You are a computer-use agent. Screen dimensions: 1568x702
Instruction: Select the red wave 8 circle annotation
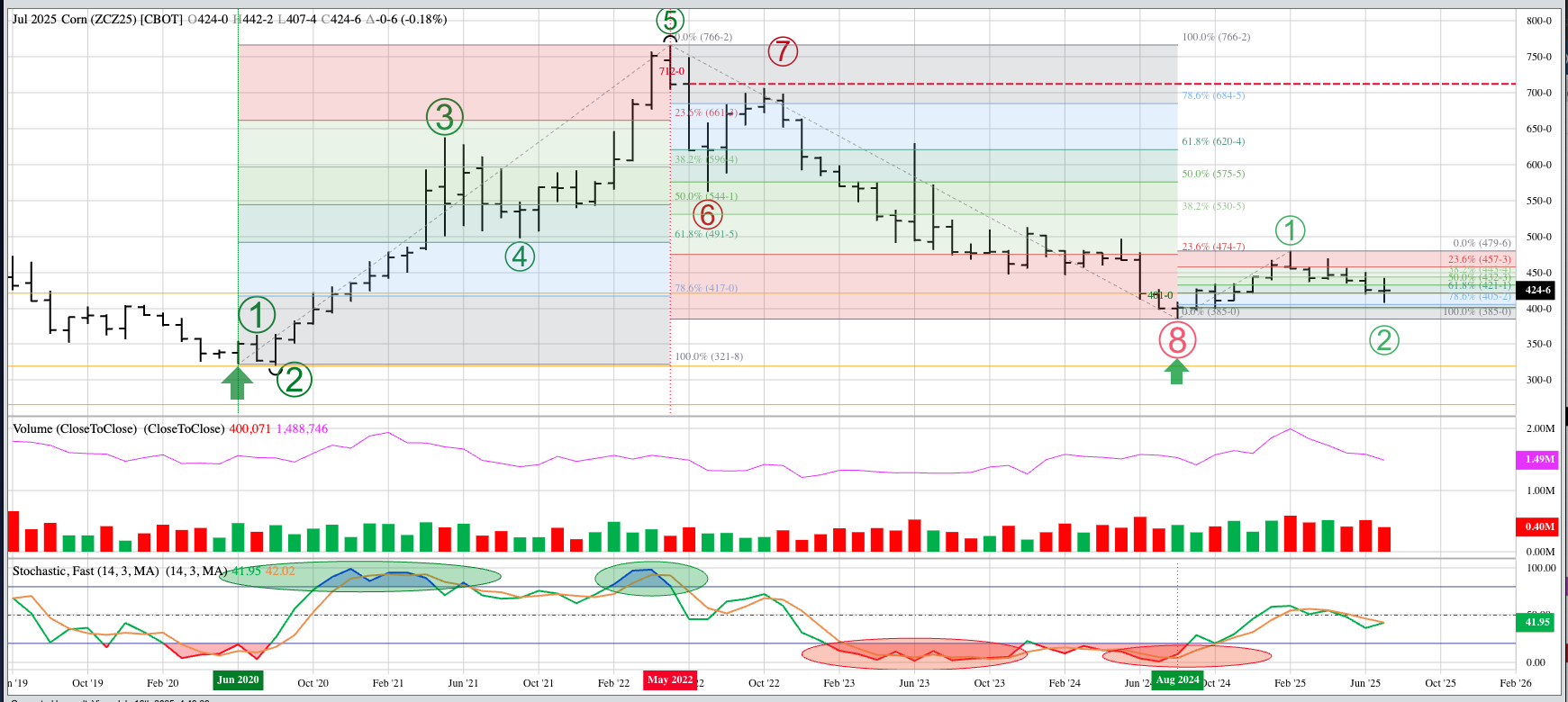[x=1177, y=340]
